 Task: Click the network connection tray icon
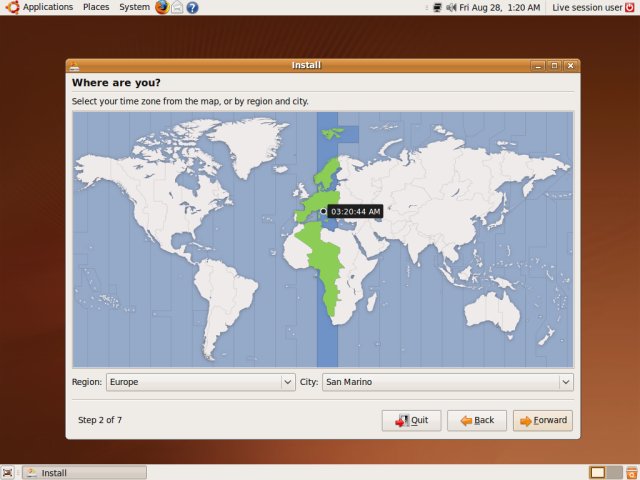[x=437, y=7]
